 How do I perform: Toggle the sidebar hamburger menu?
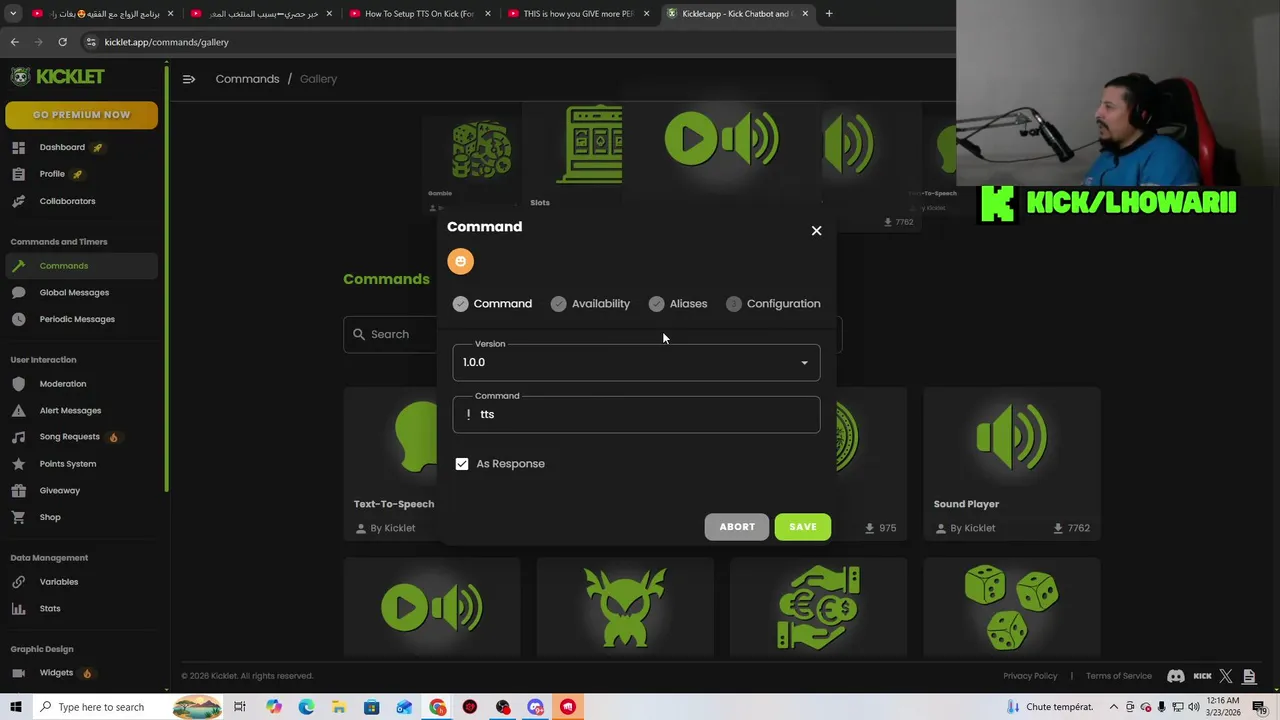[x=189, y=79]
